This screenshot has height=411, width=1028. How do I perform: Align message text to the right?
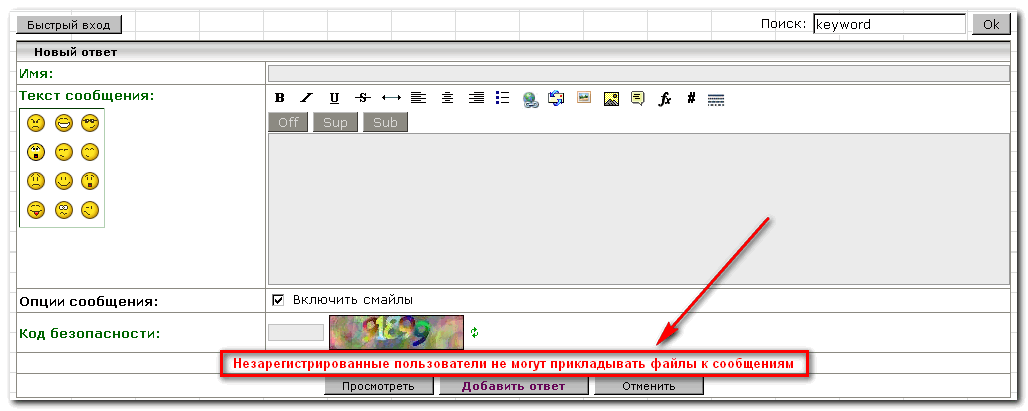(x=476, y=98)
